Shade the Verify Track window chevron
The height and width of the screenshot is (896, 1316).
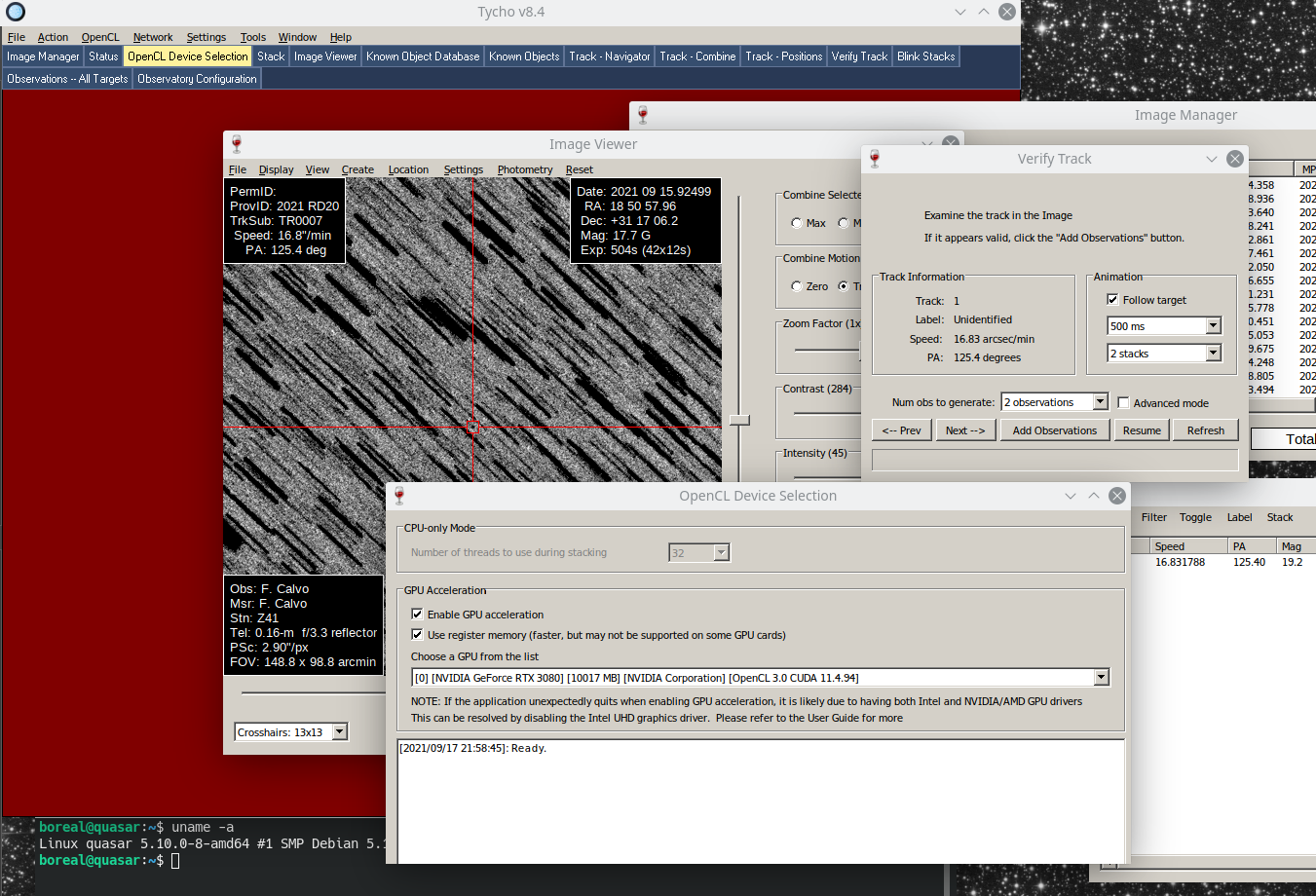(1212, 159)
